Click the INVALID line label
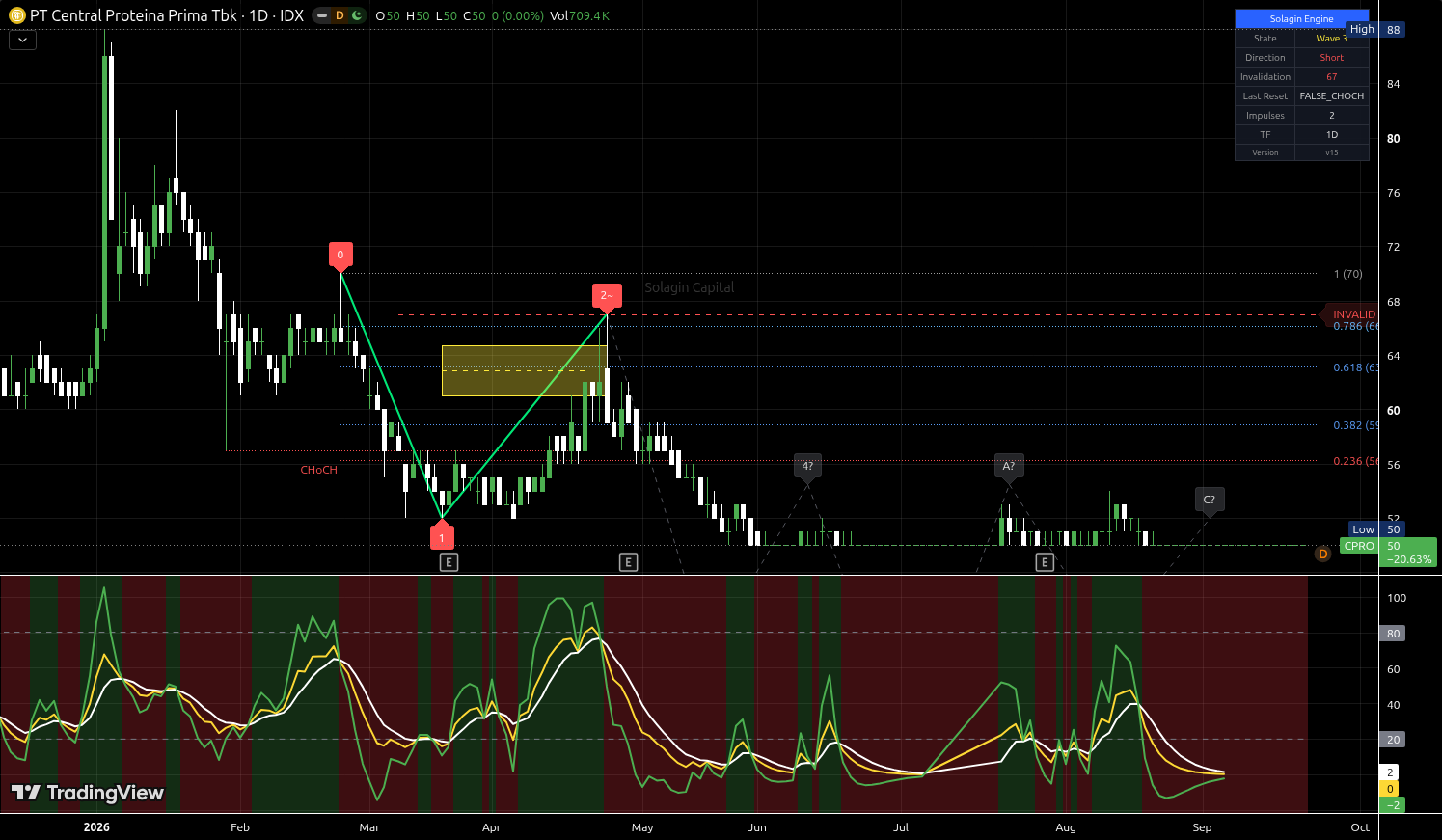 [1354, 314]
